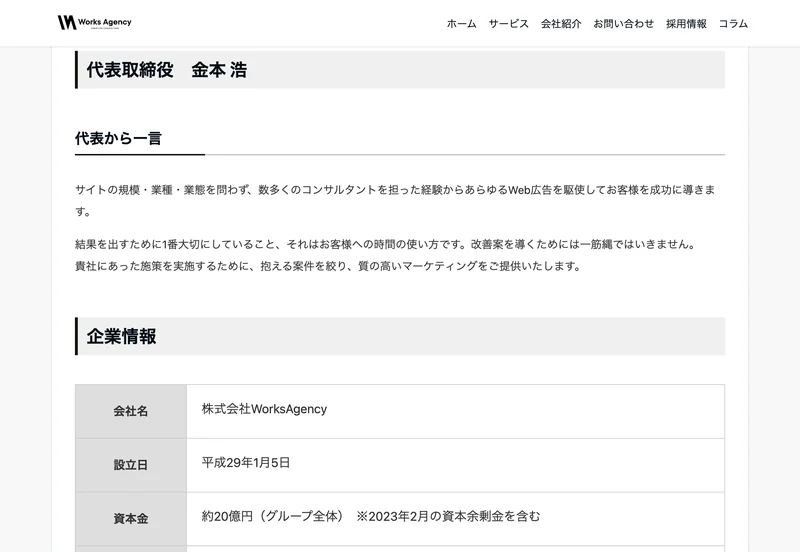This screenshot has height=552, width=800.
Task: Click the 設立日 table header cell
Action: (x=131, y=465)
